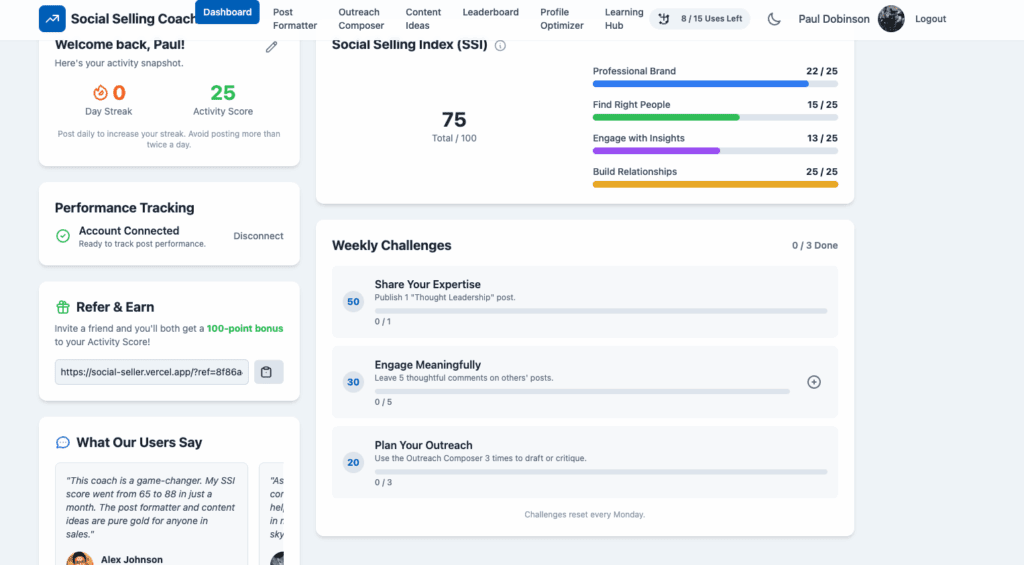Click the plus icon on Engage Meaningfully
Screen dimensions: 1024x565
[813, 382]
